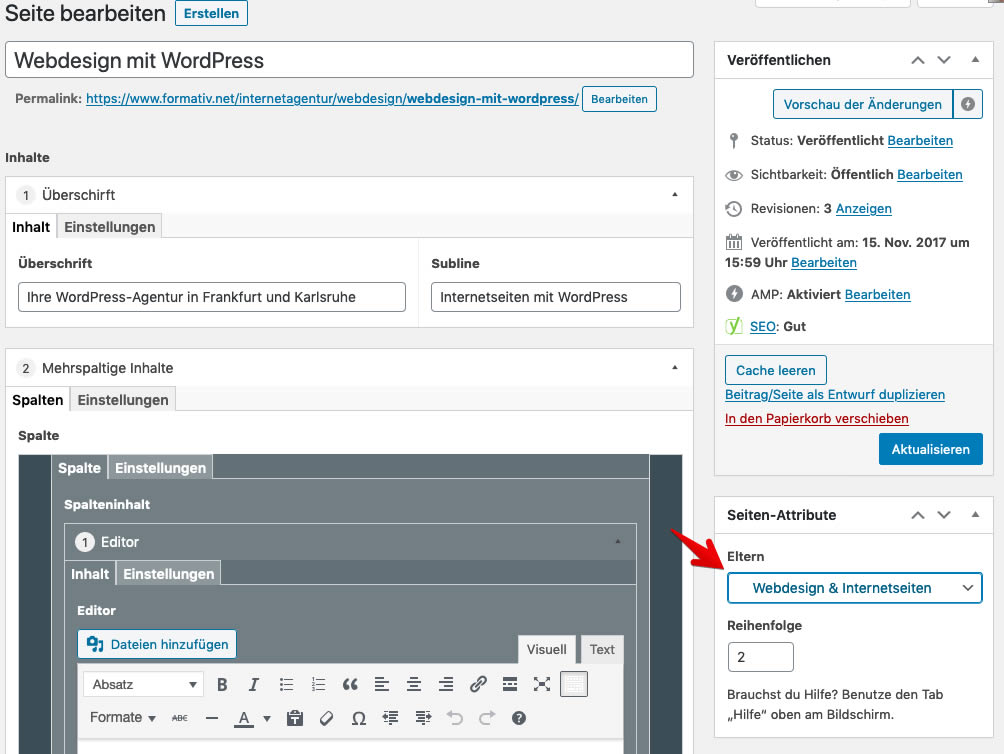Open the Eltern parent page dropdown
1004x754 pixels.
point(854,588)
